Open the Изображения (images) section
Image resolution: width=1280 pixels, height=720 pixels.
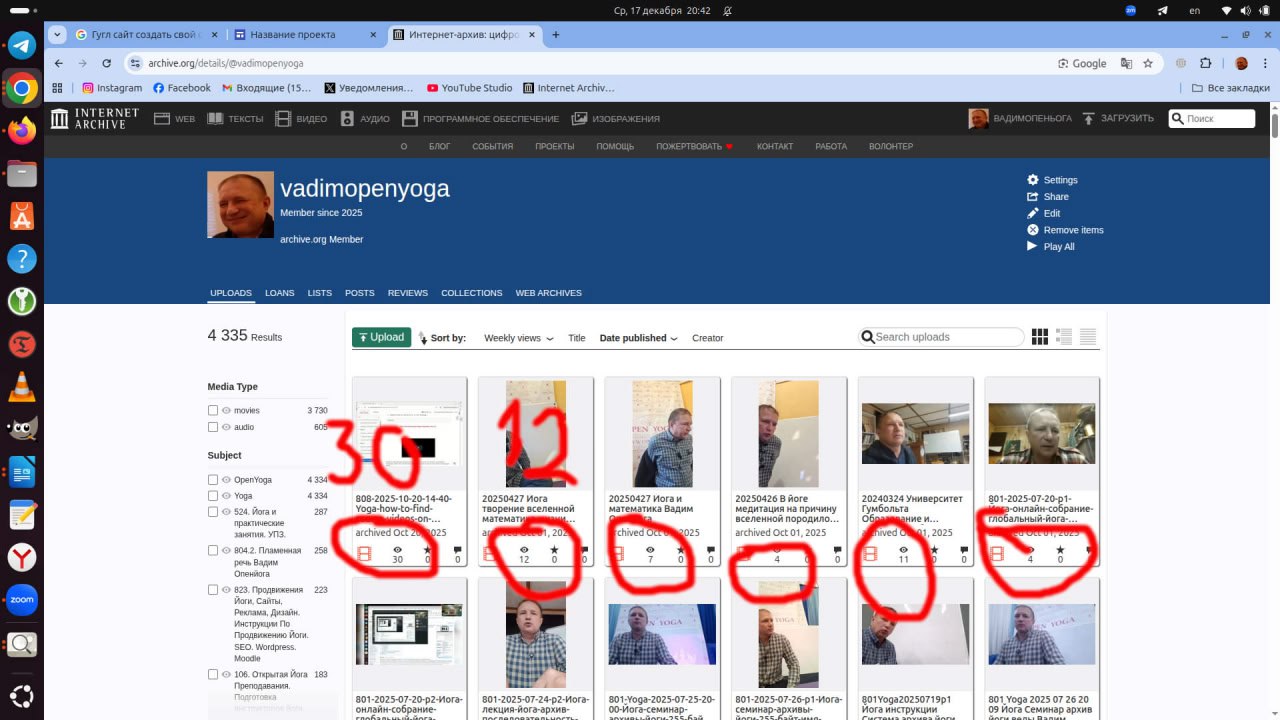[615, 119]
